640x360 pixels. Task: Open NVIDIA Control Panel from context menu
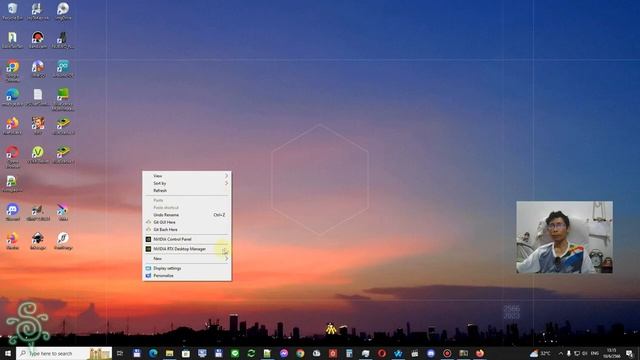tap(187, 239)
